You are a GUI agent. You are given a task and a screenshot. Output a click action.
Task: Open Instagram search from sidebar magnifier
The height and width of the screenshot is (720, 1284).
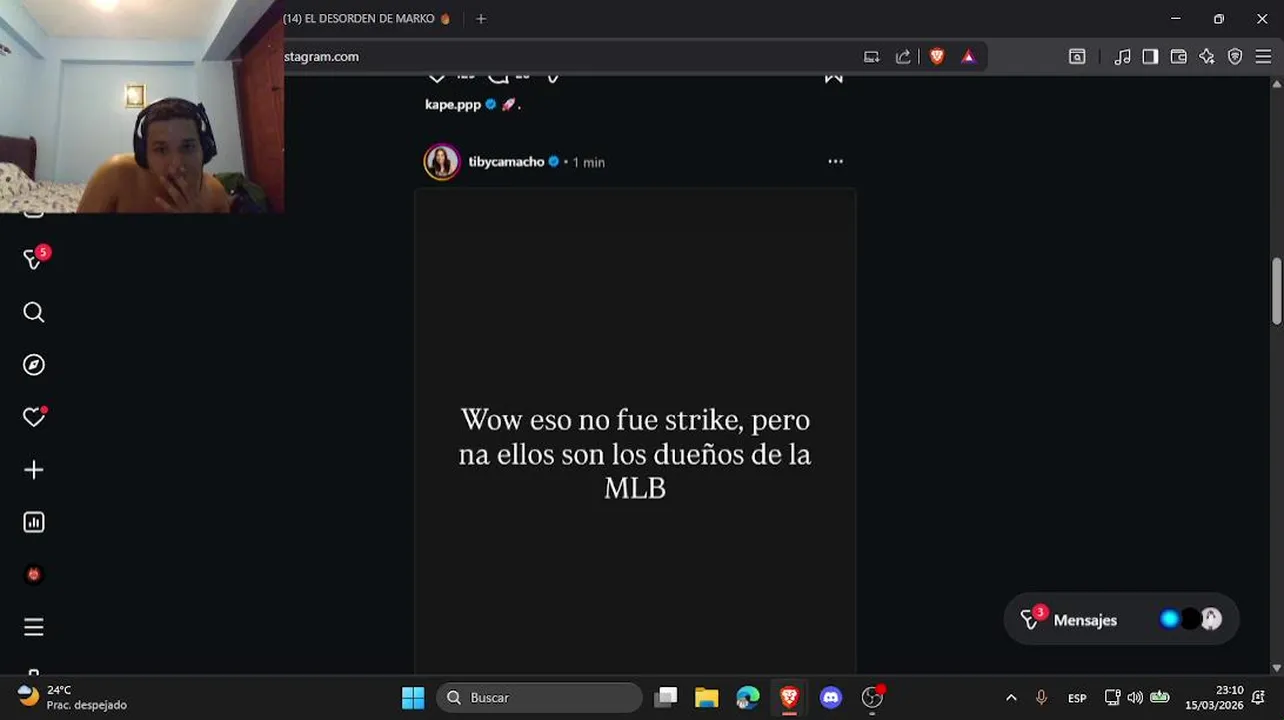tap(34, 313)
